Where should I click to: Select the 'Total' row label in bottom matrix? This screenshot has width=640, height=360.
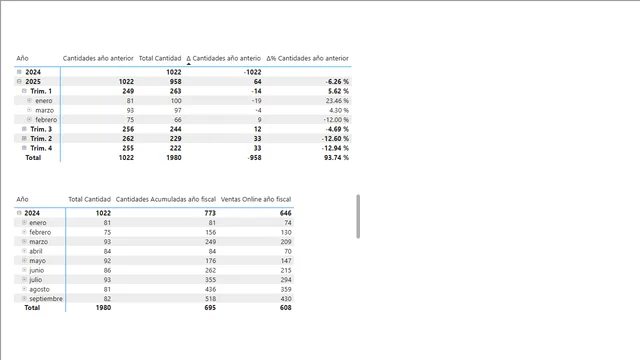coord(32,307)
